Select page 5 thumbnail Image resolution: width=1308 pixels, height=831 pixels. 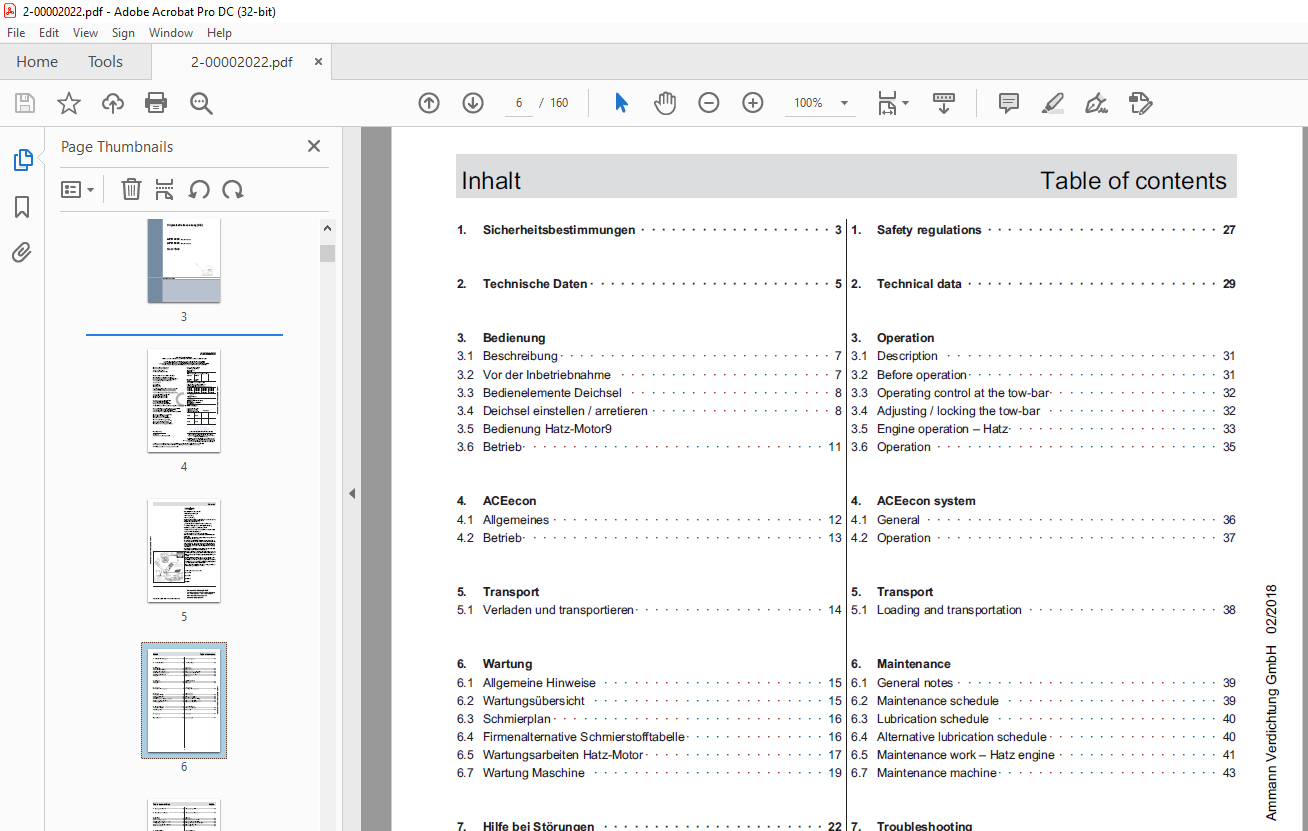[x=184, y=551]
